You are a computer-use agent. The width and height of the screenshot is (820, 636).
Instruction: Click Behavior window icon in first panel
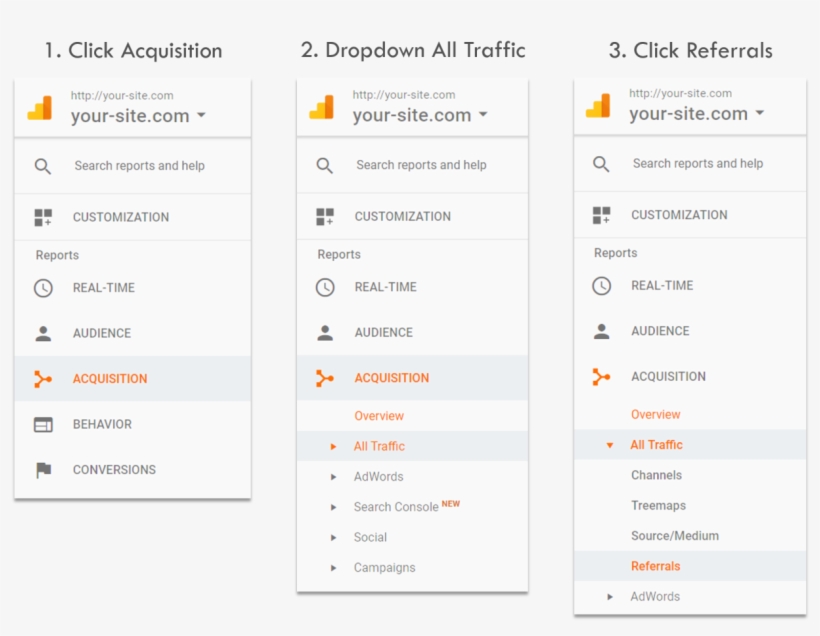(43, 425)
